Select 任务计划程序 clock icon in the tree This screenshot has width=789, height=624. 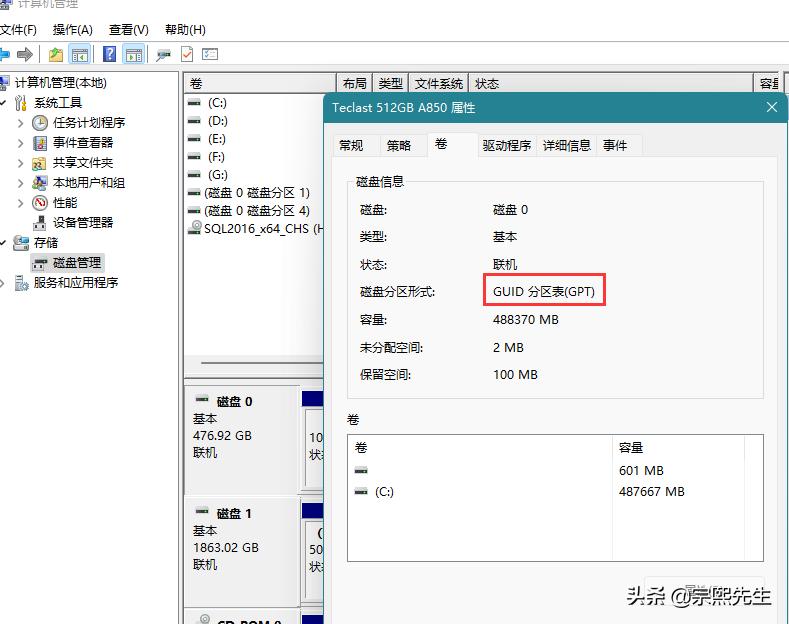click(40, 123)
